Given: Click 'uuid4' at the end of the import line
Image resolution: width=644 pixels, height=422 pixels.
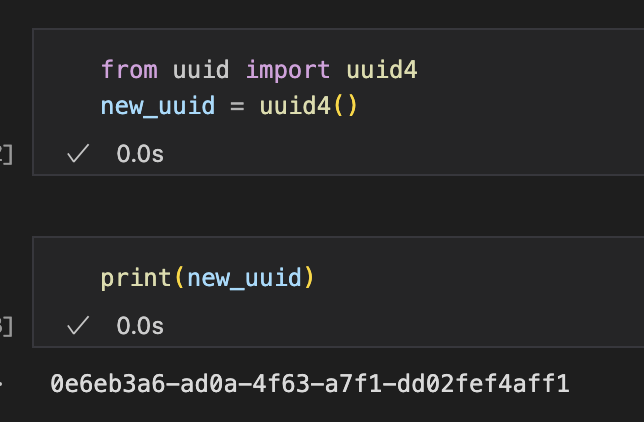Looking at the screenshot, I should [382, 69].
